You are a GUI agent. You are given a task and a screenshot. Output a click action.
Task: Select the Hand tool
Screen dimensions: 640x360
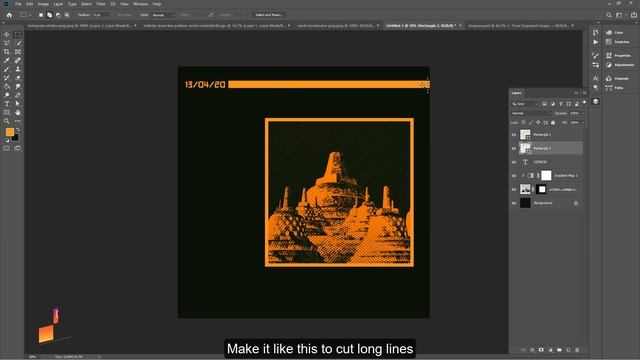(18, 112)
